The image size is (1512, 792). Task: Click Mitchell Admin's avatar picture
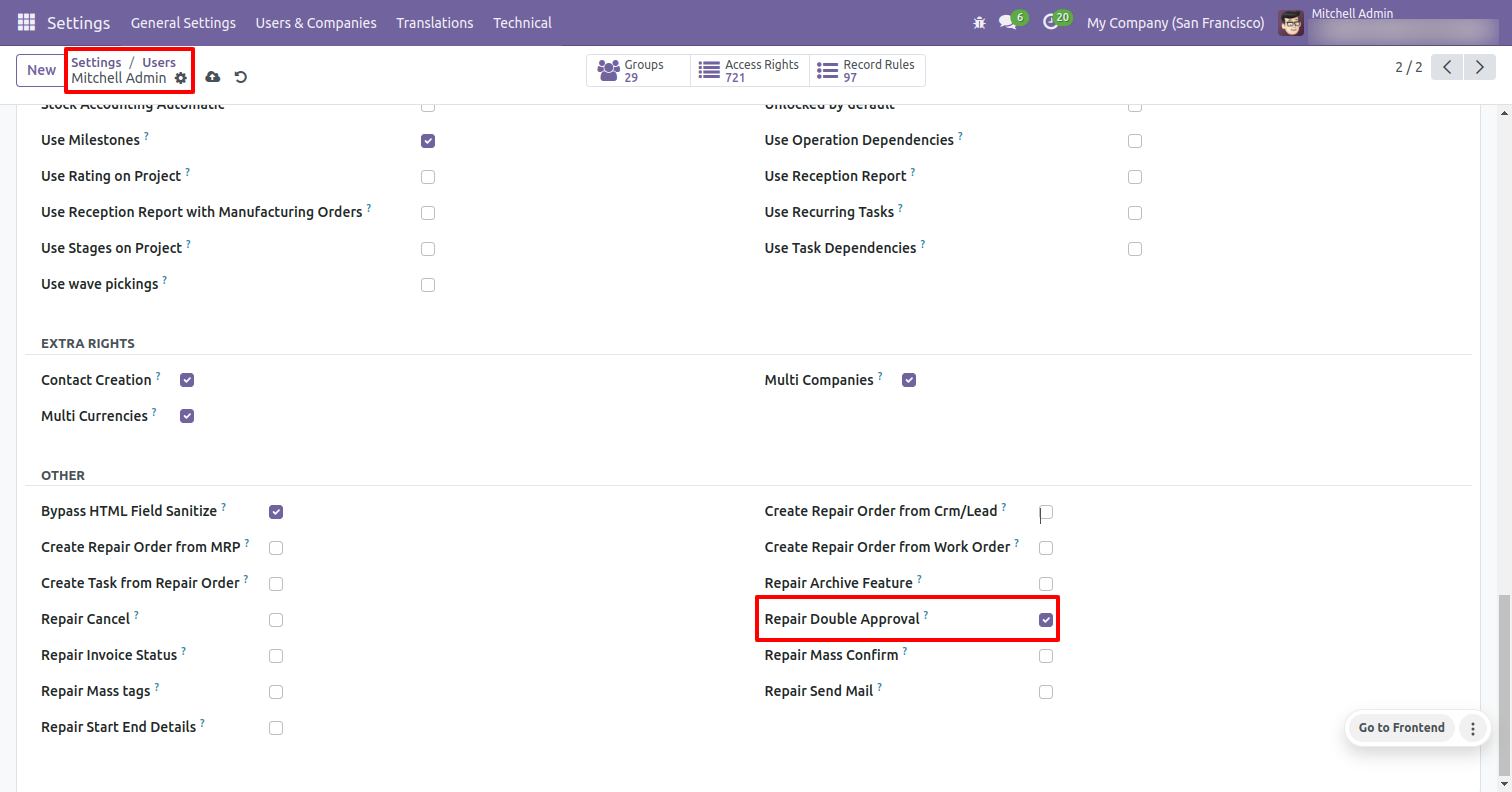1291,22
